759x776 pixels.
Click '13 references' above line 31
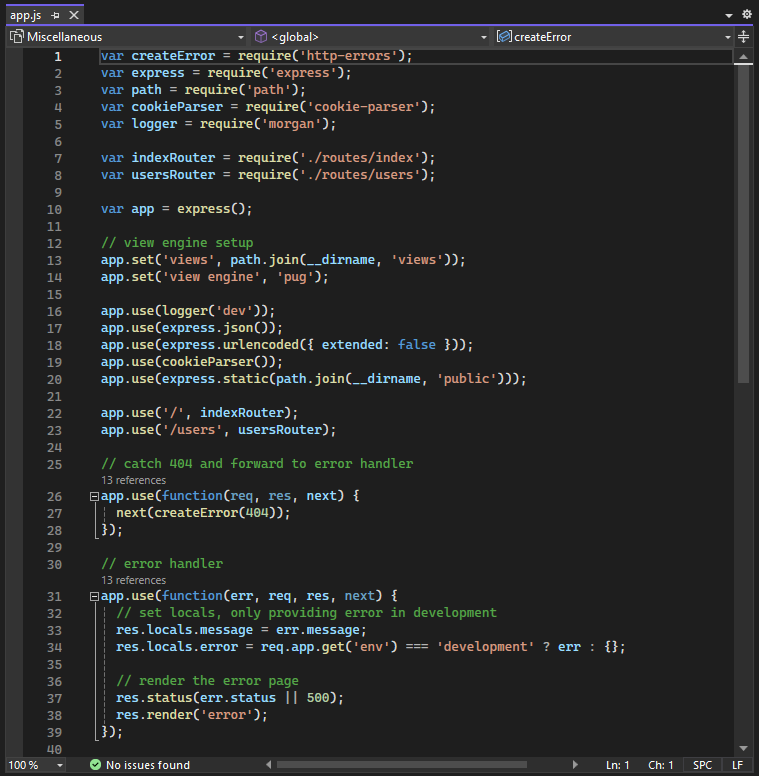pyautogui.click(x=133, y=580)
